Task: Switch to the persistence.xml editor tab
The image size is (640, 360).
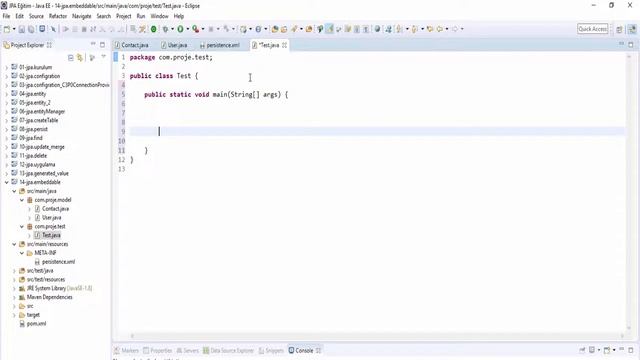Action: (220, 45)
